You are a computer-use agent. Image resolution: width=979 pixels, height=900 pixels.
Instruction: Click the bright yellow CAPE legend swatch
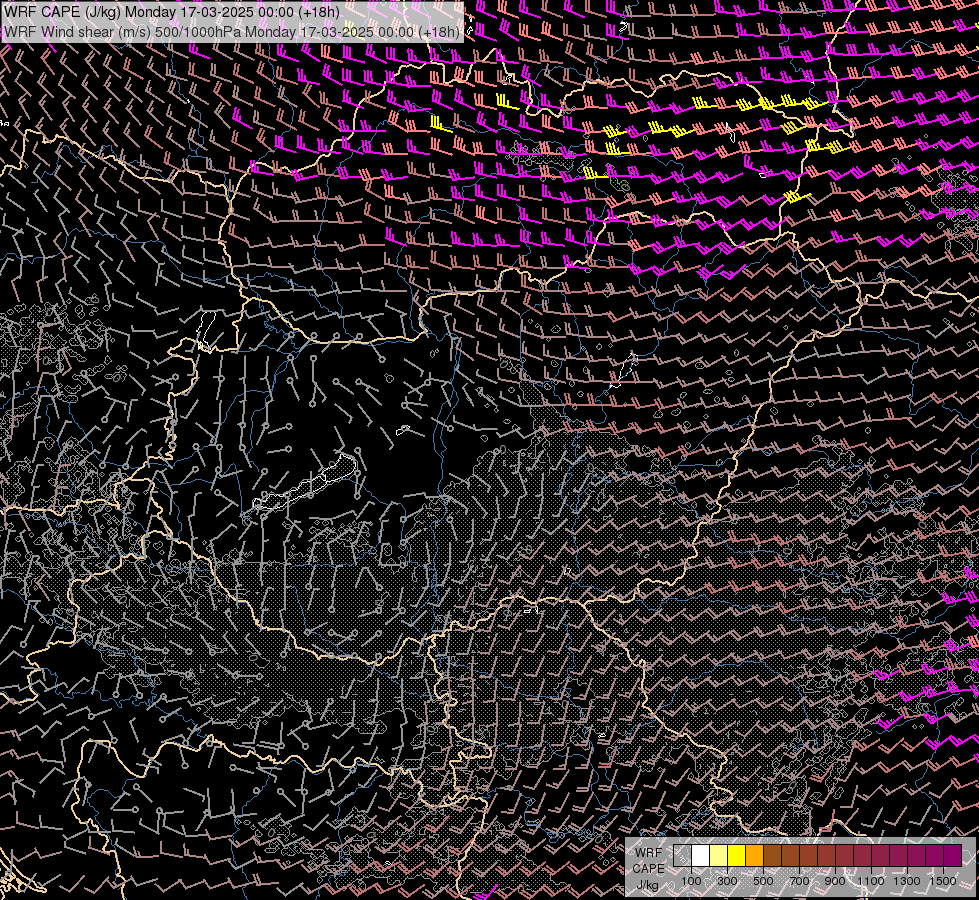coord(737,855)
